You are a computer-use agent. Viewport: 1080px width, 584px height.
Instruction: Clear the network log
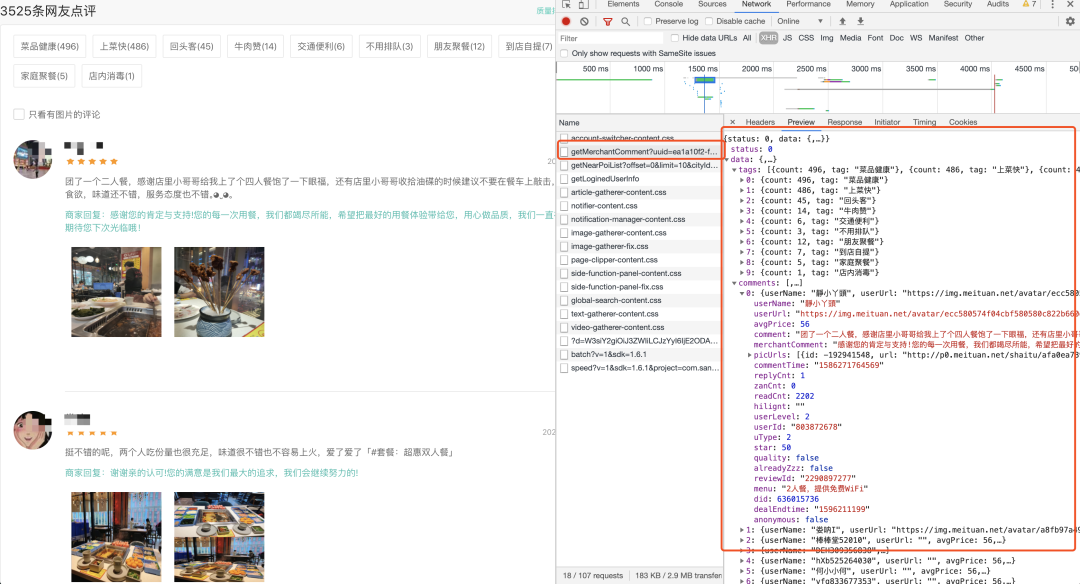[x=584, y=21]
